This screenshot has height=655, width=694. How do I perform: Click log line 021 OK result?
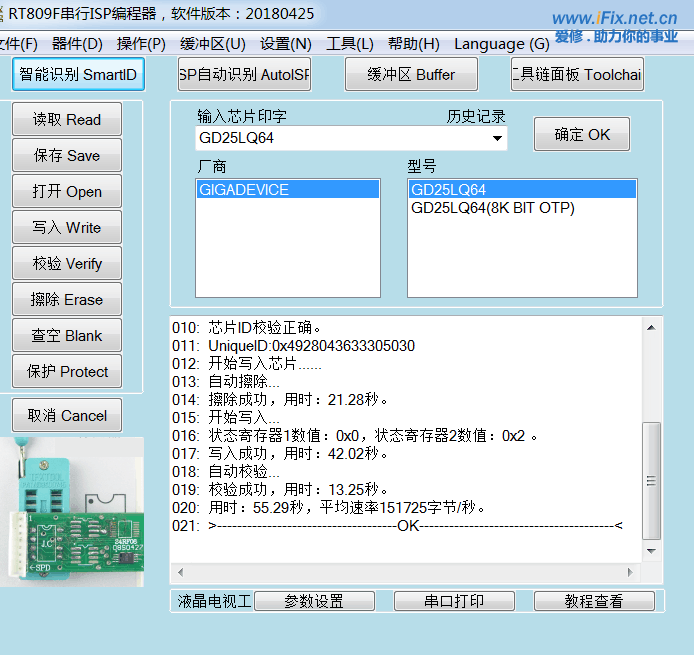coord(397,526)
